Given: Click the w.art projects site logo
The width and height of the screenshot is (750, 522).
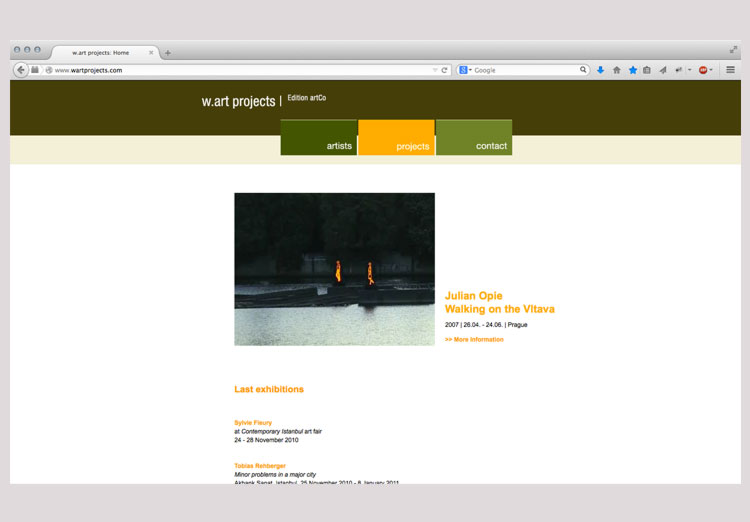Looking at the screenshot, I should click(238, 101).
